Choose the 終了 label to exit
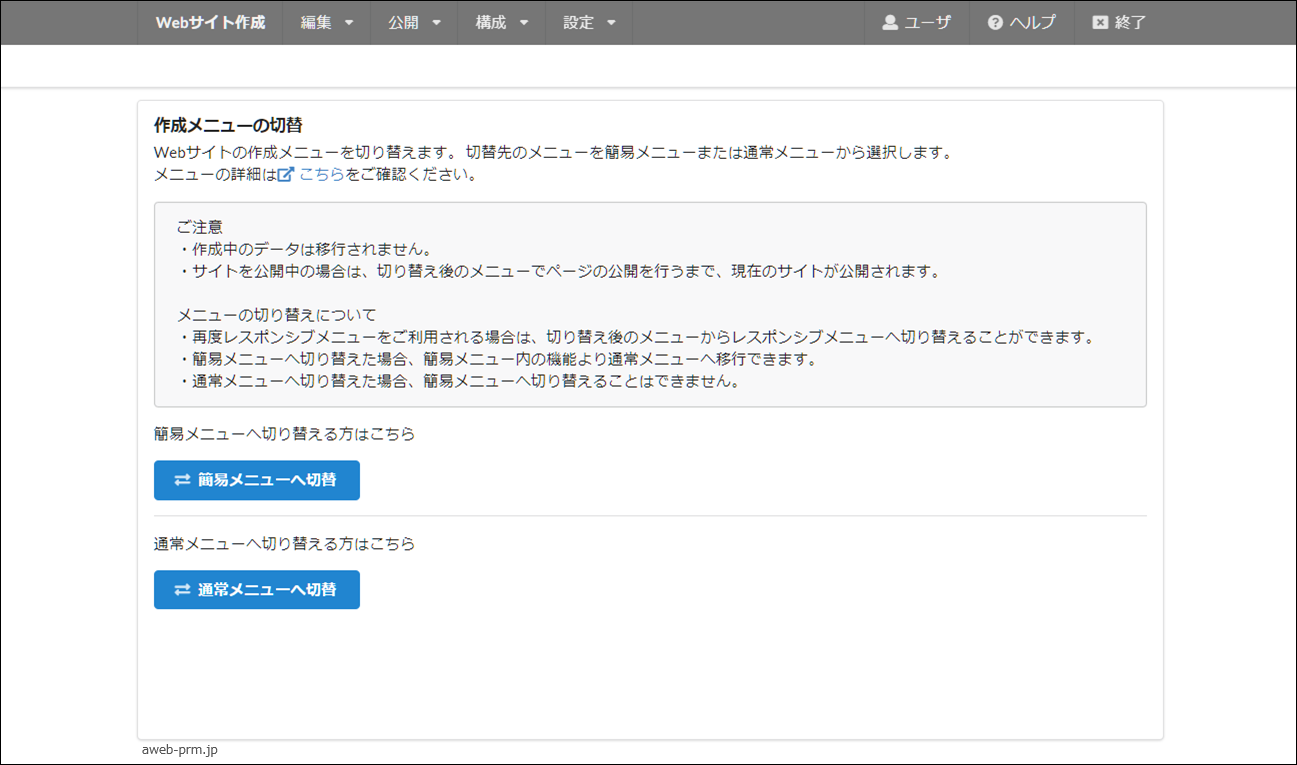1297x765 pixels. tap(1130, 23)
